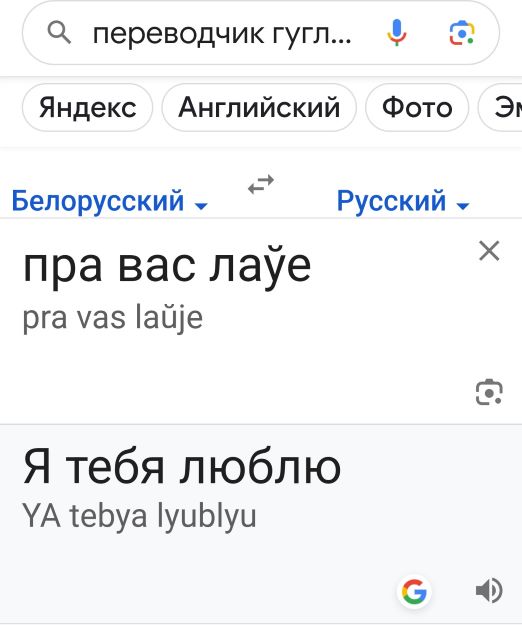Edit the source text пра вас лаўе

click(167, 266)
